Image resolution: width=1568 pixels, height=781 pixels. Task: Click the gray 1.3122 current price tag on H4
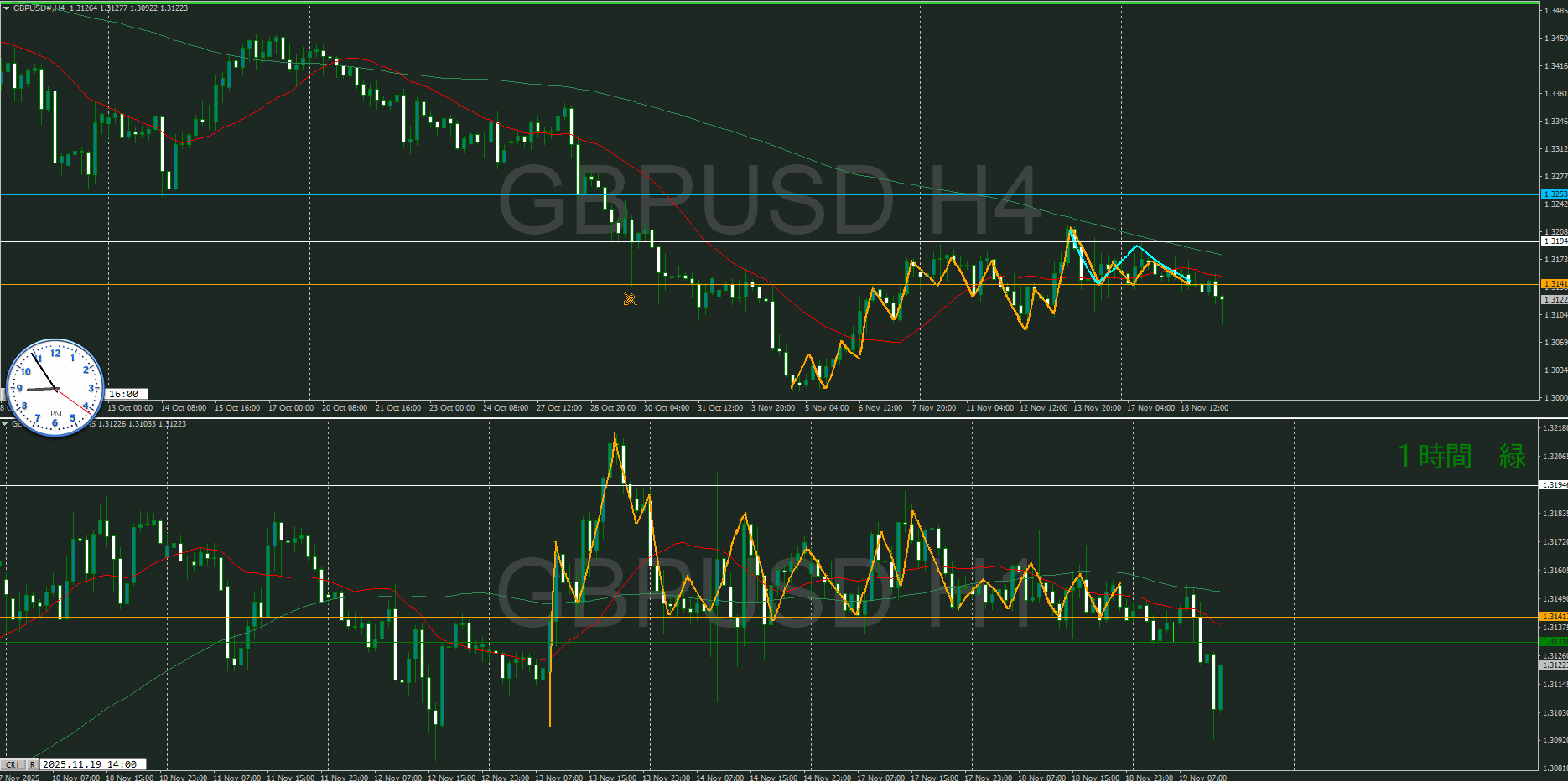pyautogui.click(x=1555, y=299)
